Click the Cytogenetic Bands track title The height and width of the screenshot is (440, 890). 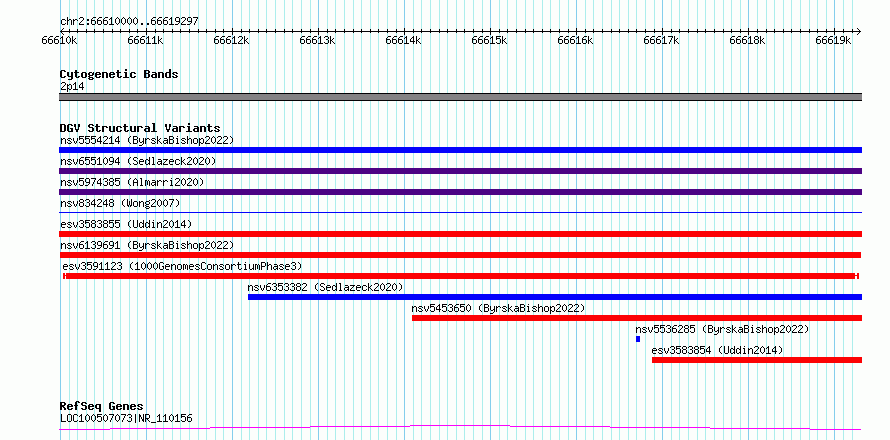tap(119, 74)
